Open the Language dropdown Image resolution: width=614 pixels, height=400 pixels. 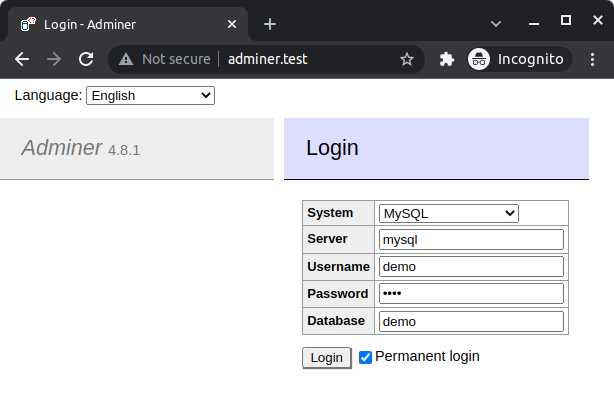[x=150, y=96]
